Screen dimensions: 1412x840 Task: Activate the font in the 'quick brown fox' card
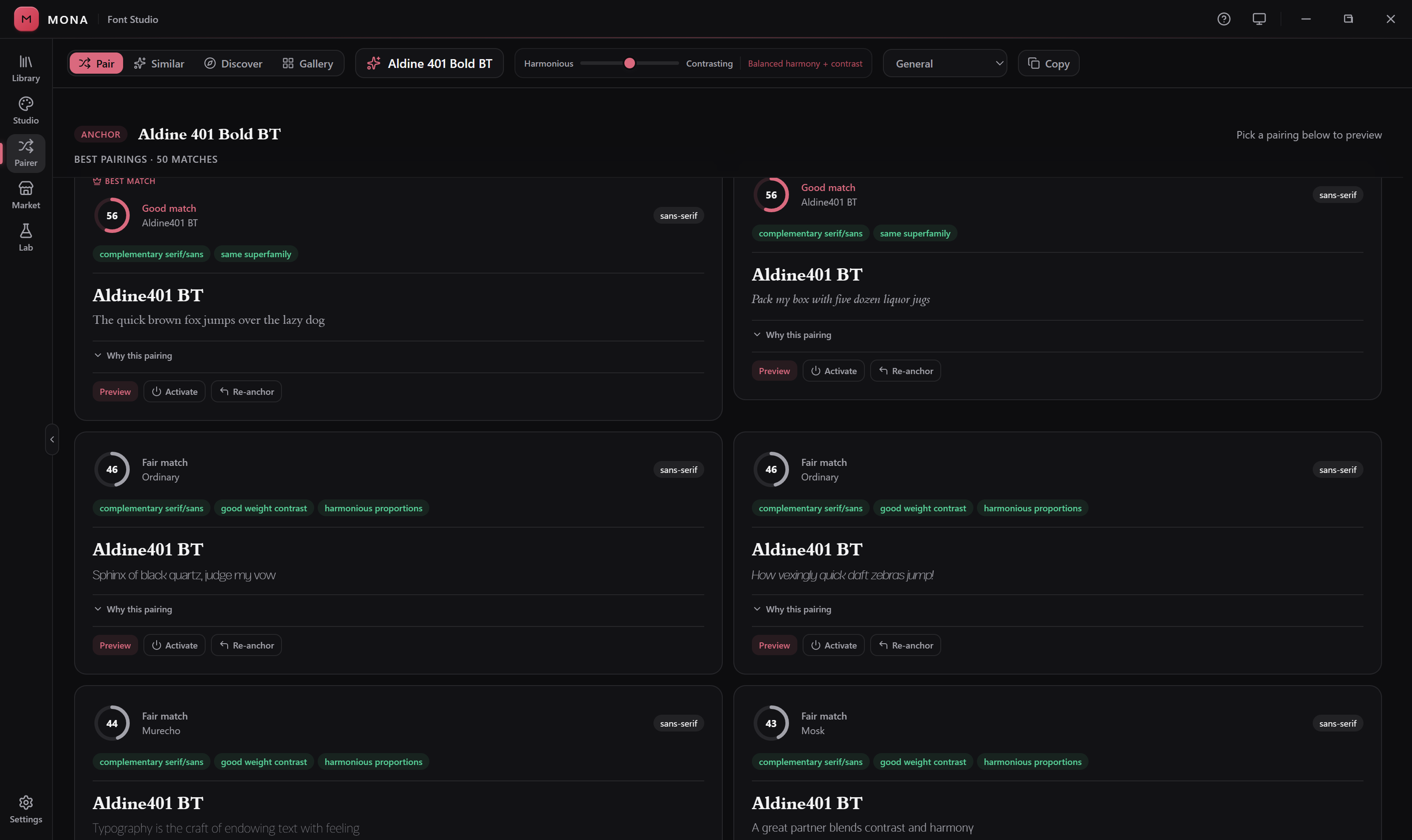click(x=174, y=392)
